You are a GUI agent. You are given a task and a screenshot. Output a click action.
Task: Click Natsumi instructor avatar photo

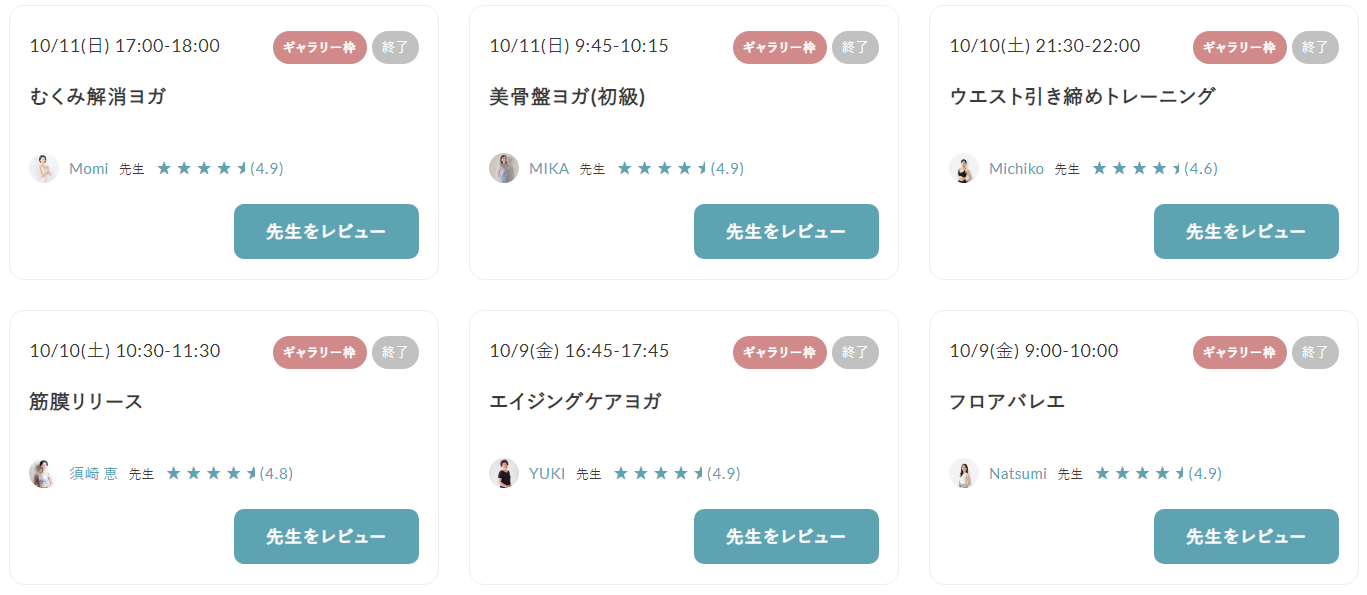click(964, 473)
